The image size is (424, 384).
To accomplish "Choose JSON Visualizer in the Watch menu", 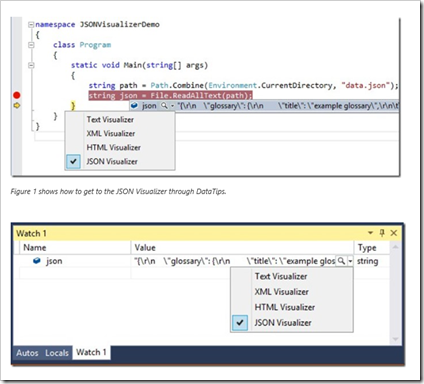I will click(292, 323).
